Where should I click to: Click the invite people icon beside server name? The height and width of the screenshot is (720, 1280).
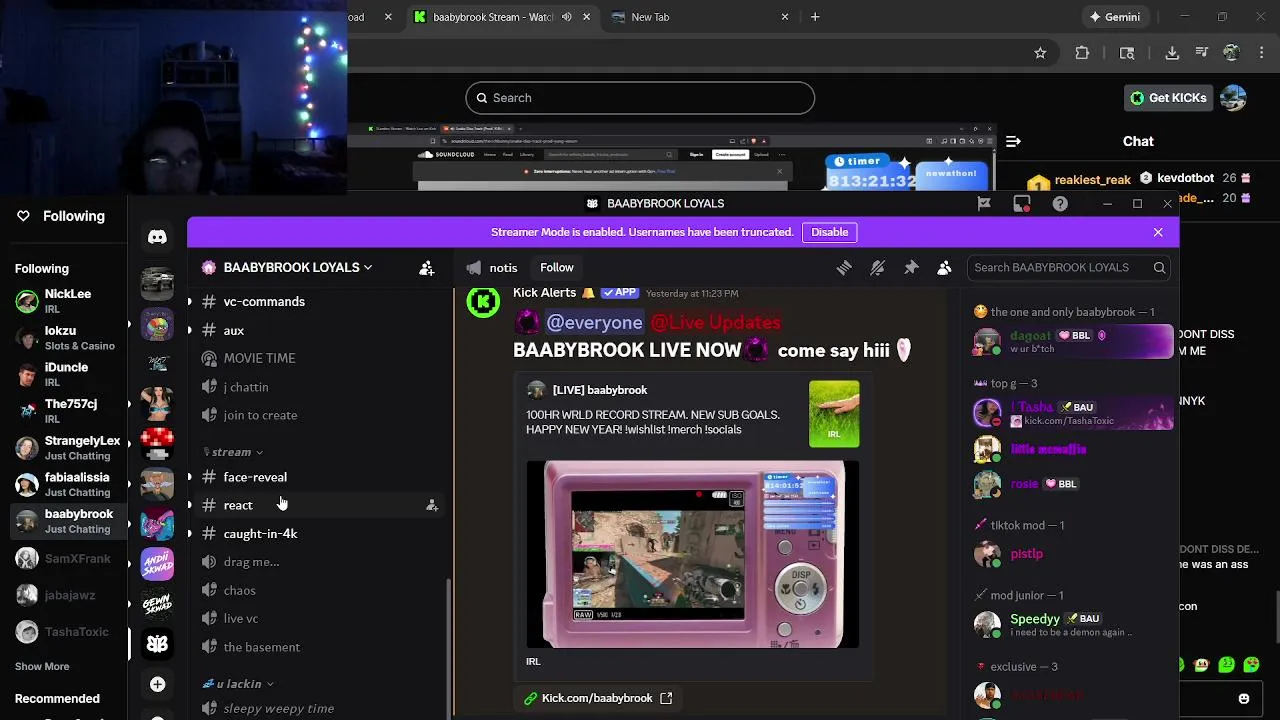point(427,268)
